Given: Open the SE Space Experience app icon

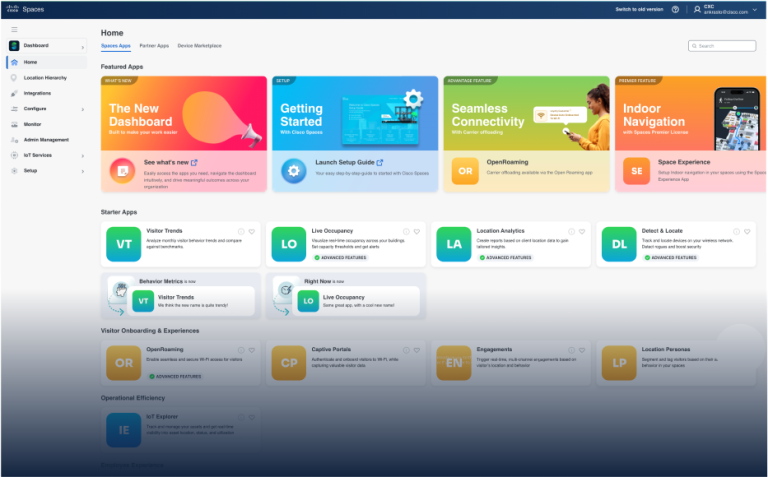Looking at the screenshot, I should pyautogui.click(x=636, y=171).
